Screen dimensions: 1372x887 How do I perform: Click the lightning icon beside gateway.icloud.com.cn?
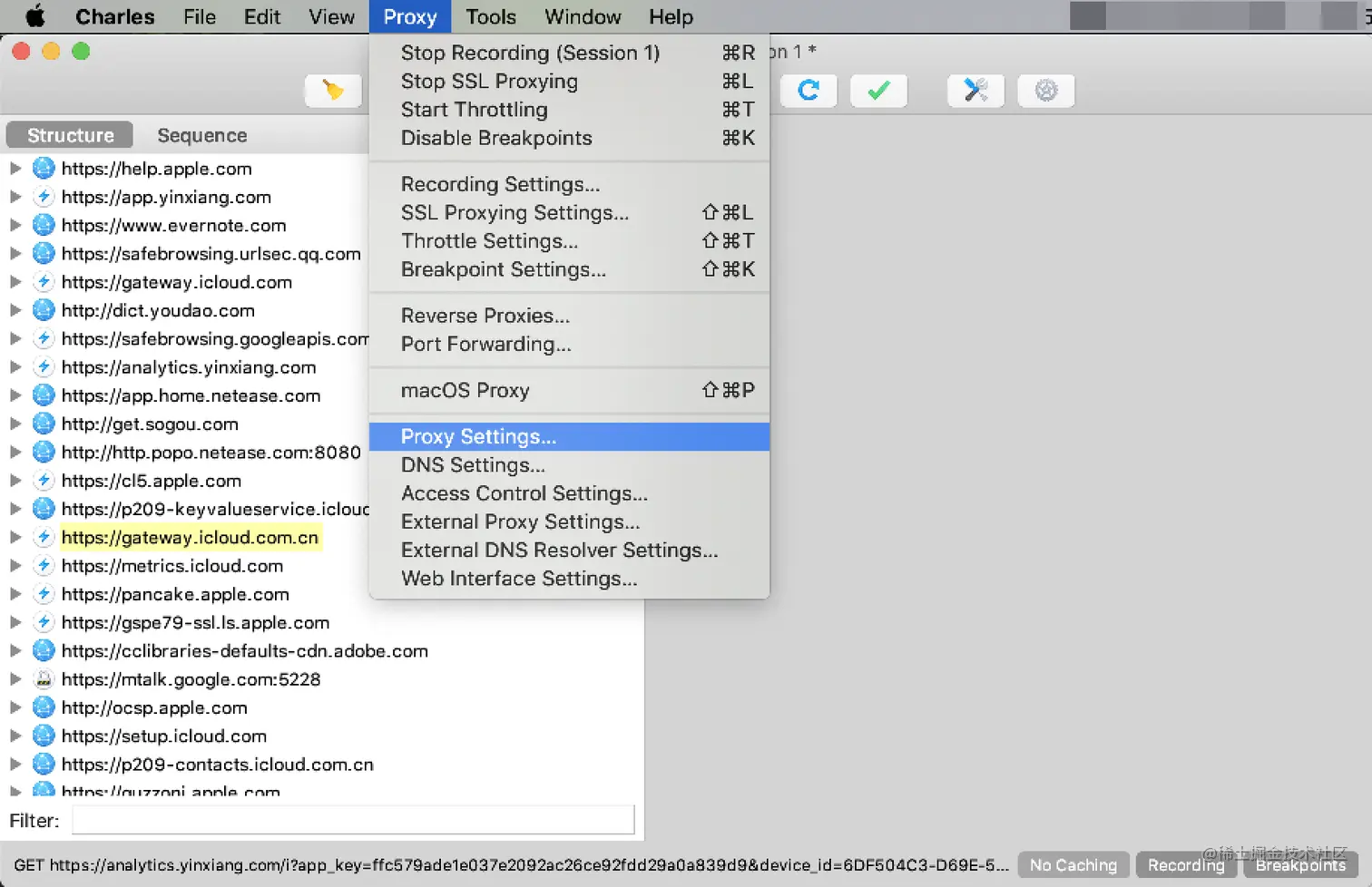(44, 537)
